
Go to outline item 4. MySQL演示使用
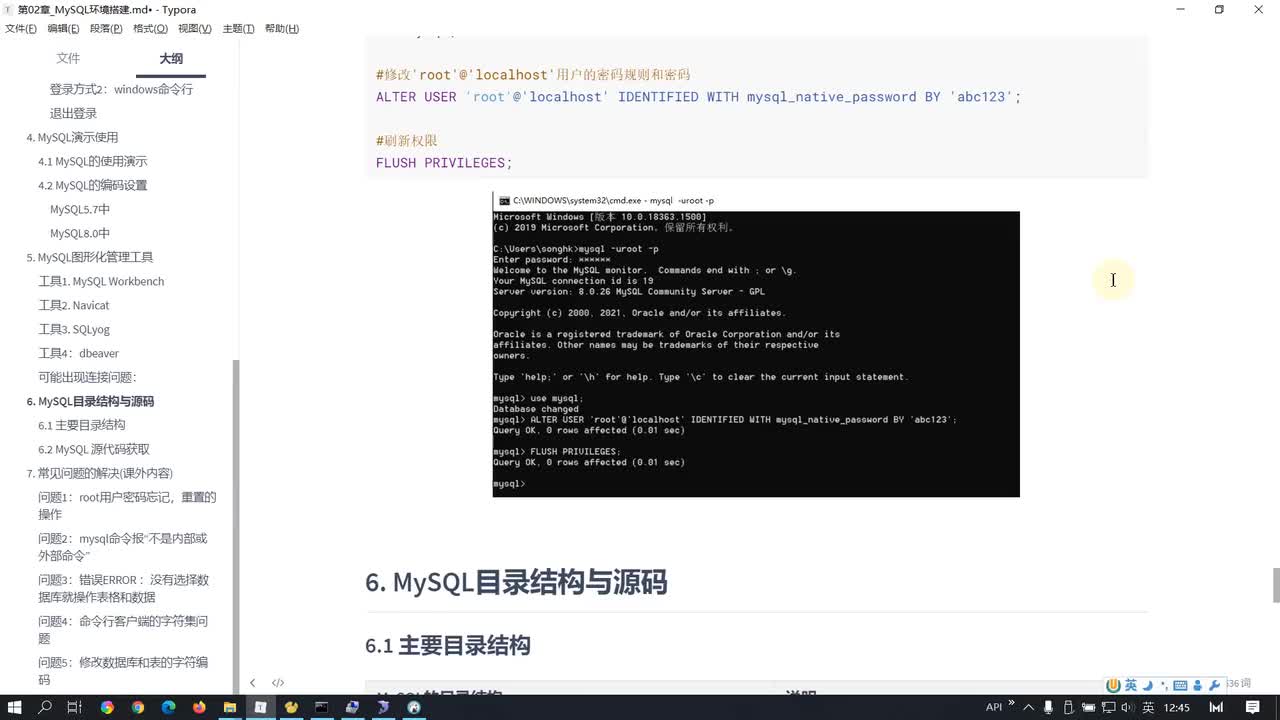tap(72, 137)
